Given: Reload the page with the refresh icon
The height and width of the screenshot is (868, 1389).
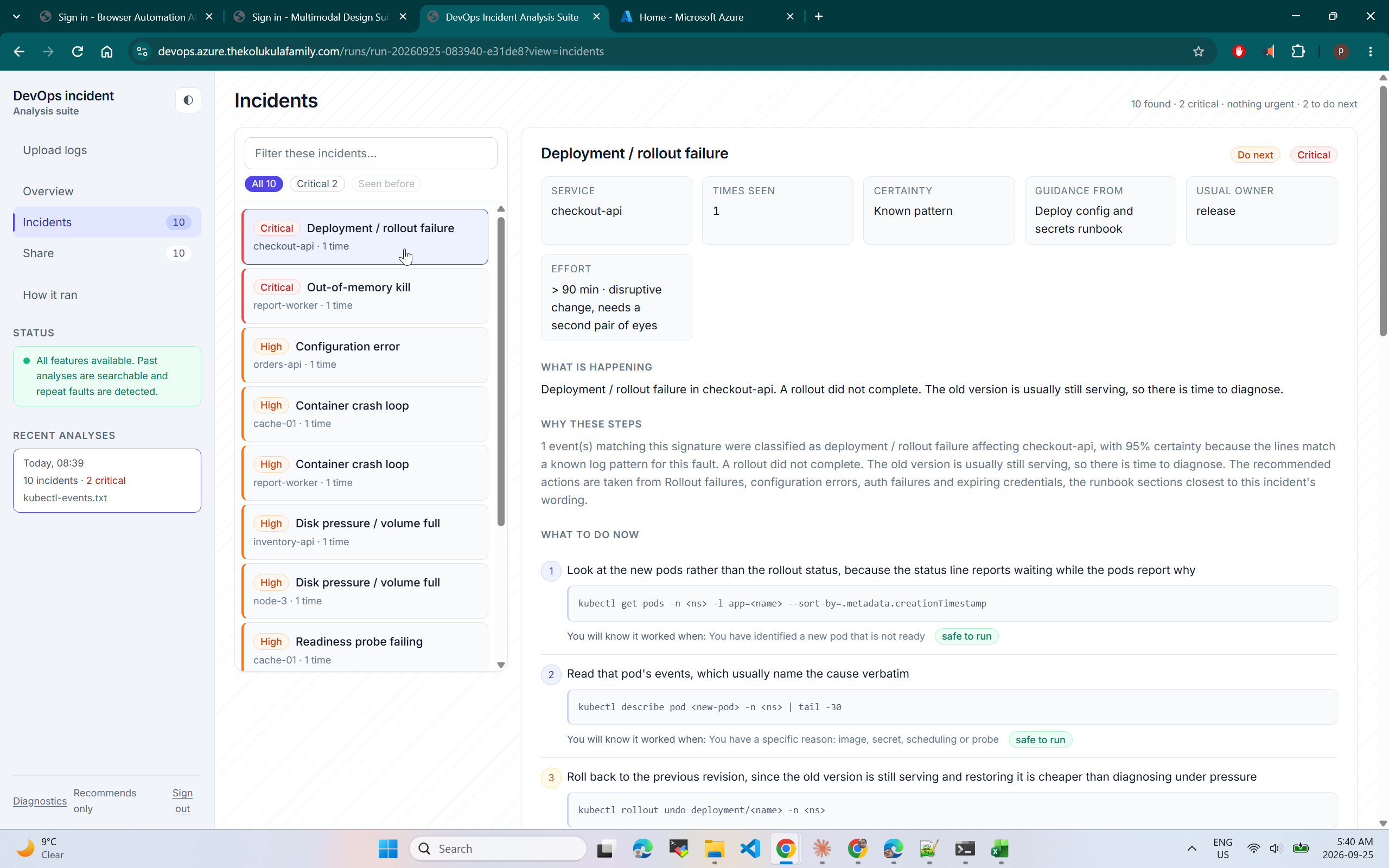Looking at the screenshot, I should pyautogui.click(x=78, y=52).
